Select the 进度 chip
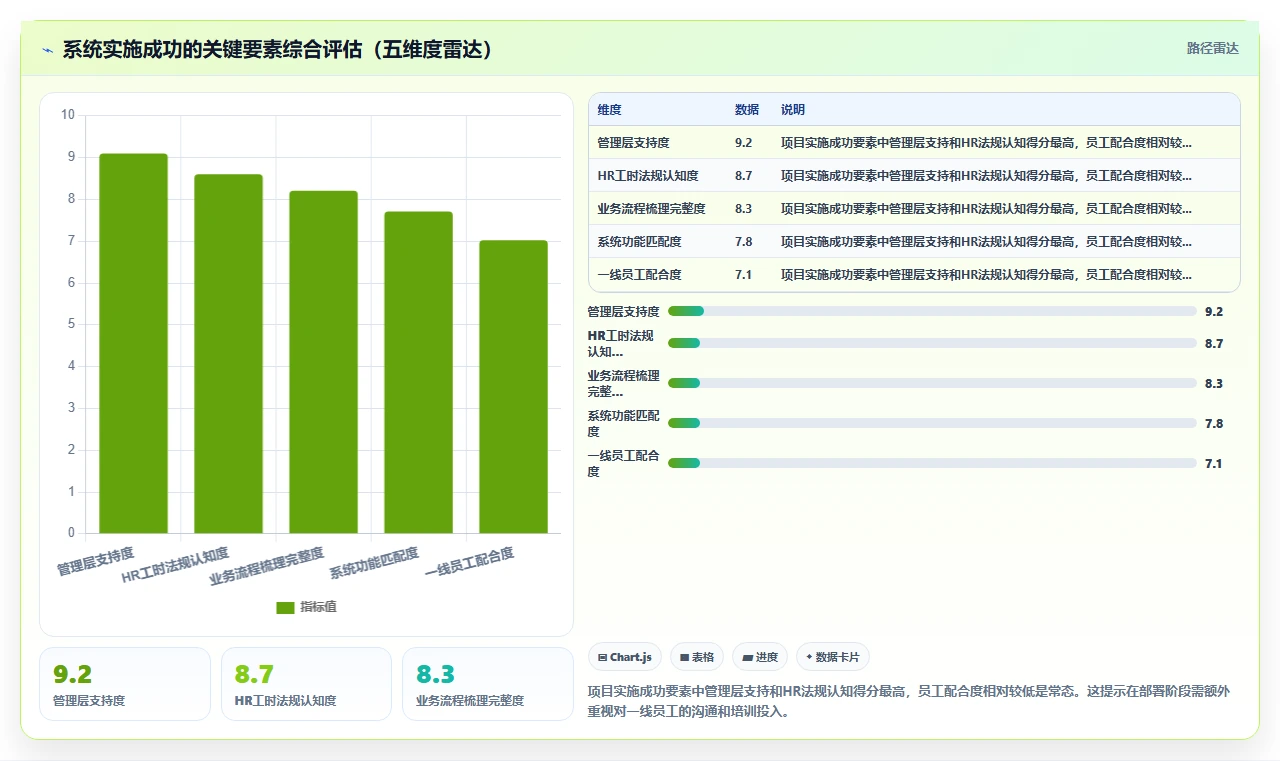 pos(760,657)
